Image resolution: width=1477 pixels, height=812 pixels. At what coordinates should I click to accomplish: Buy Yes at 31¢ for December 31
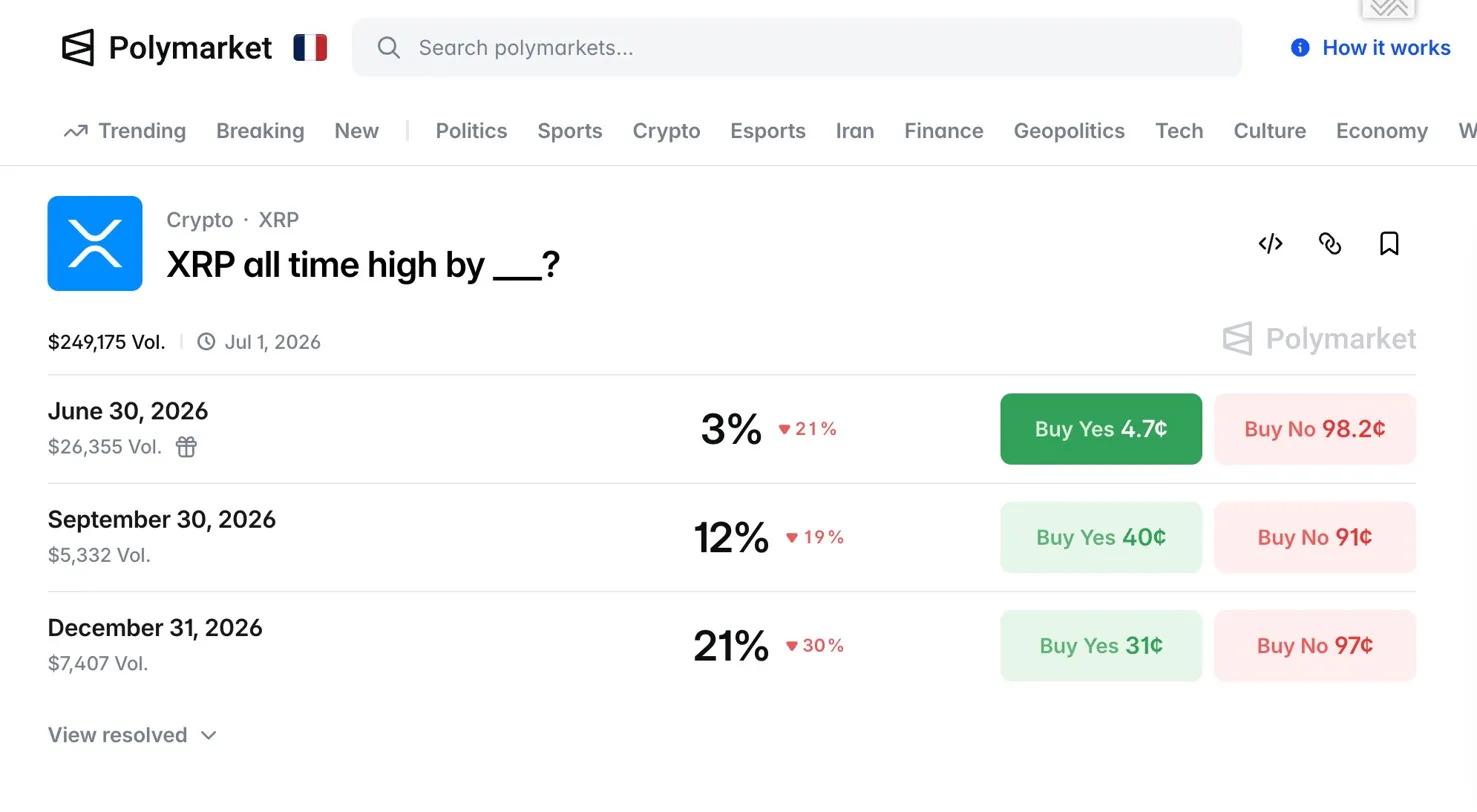(1100, 646)
